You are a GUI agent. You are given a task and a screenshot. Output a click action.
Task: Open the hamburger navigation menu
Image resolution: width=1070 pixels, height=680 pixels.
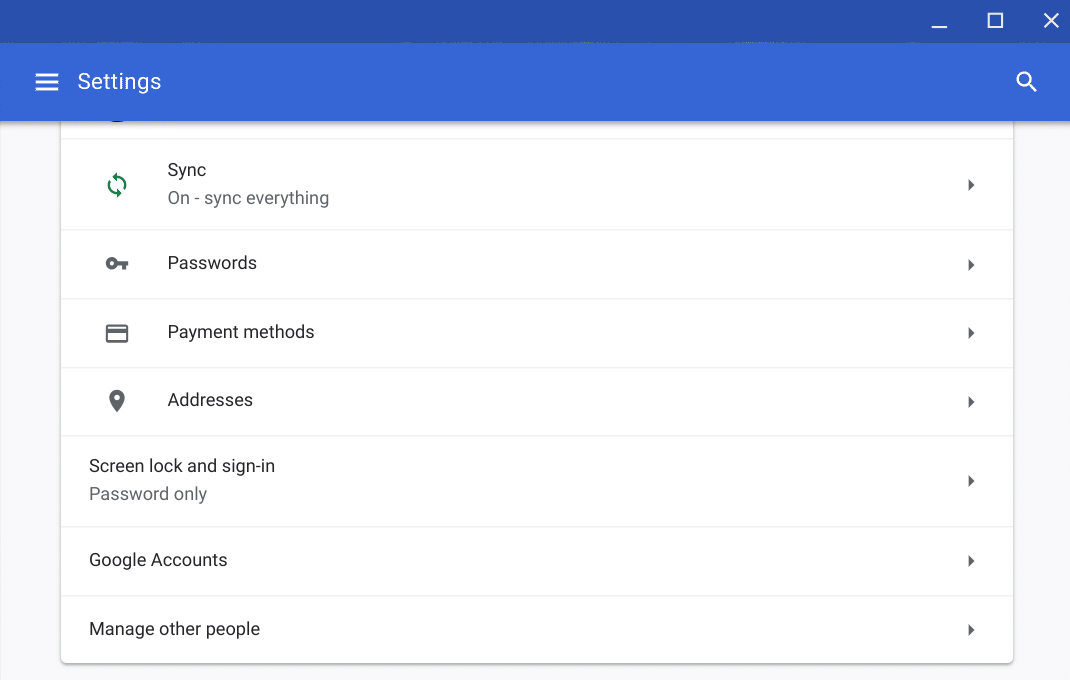click(x=46, y=81)
